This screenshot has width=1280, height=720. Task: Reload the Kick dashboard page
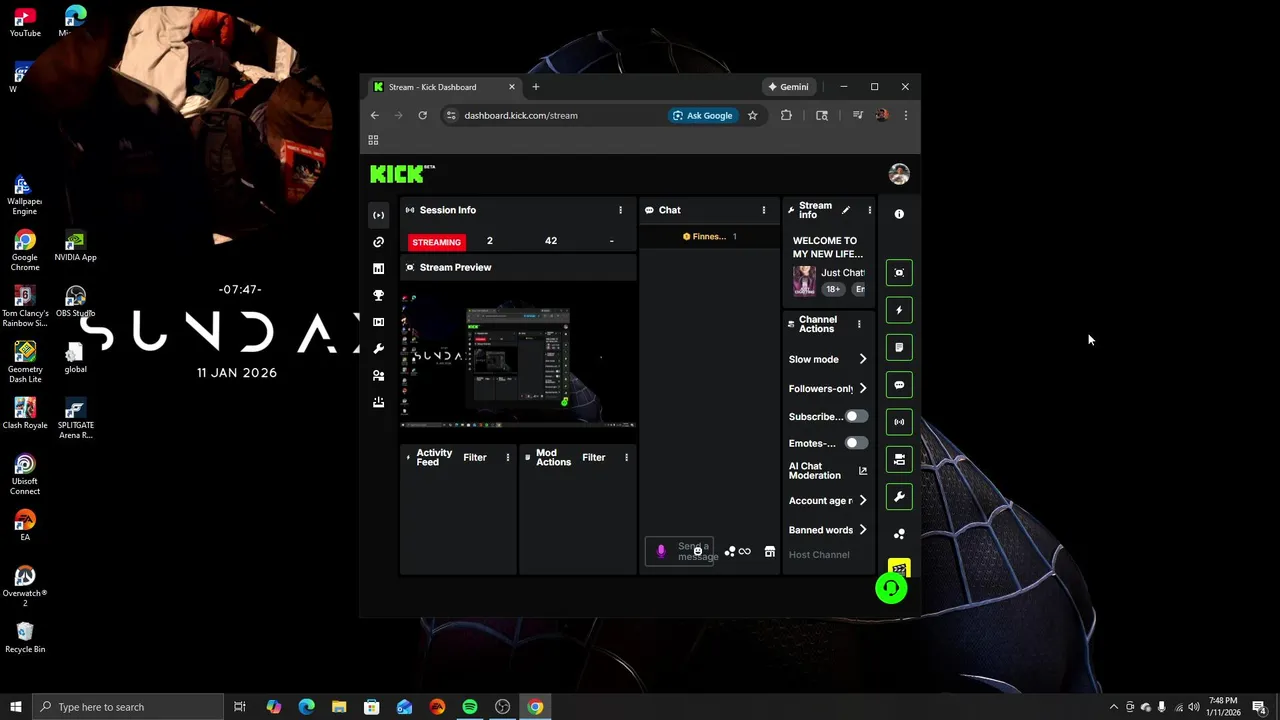tap(422, 115)
